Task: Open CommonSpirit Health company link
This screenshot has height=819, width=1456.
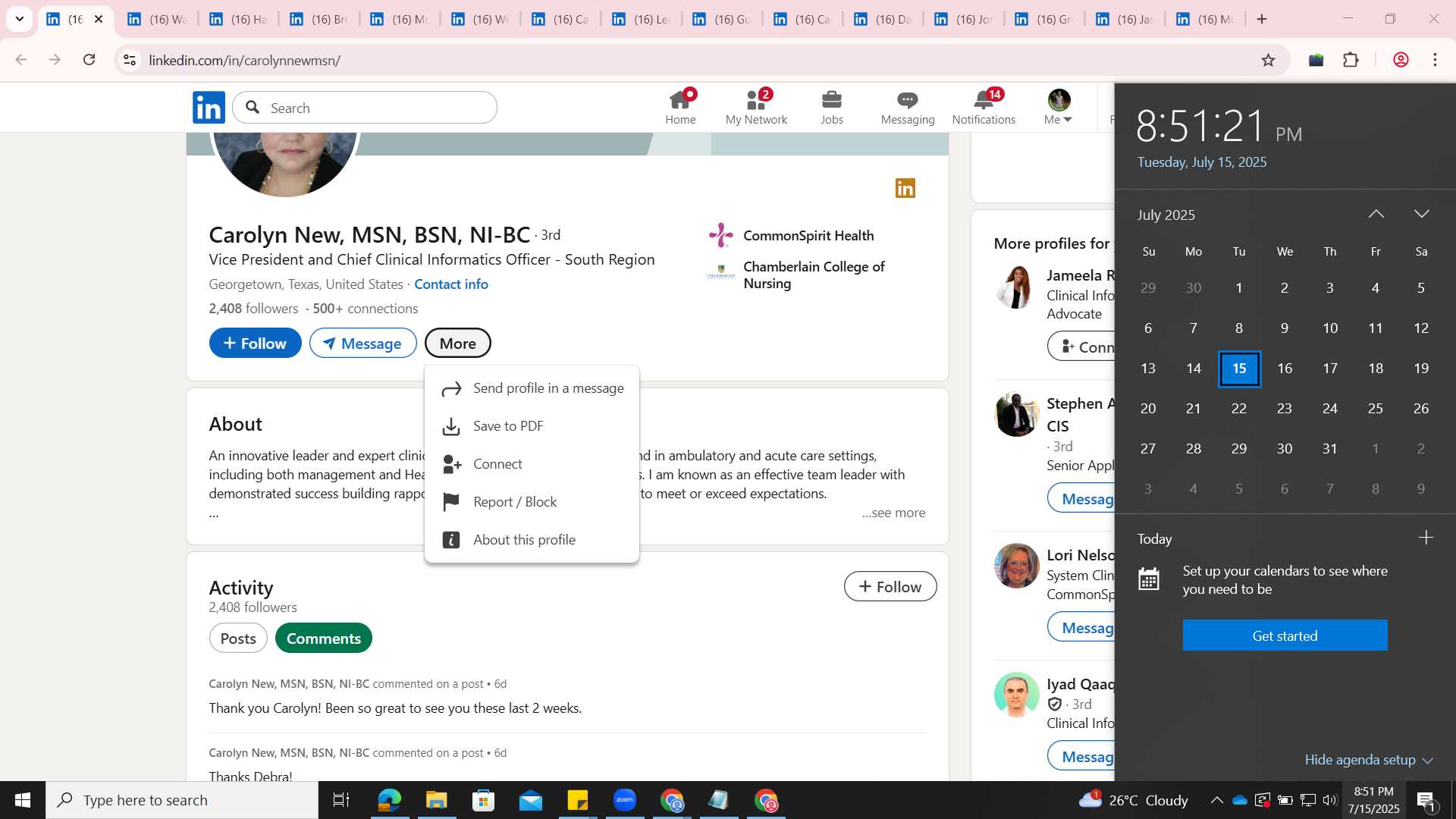Action: point(791,236)
